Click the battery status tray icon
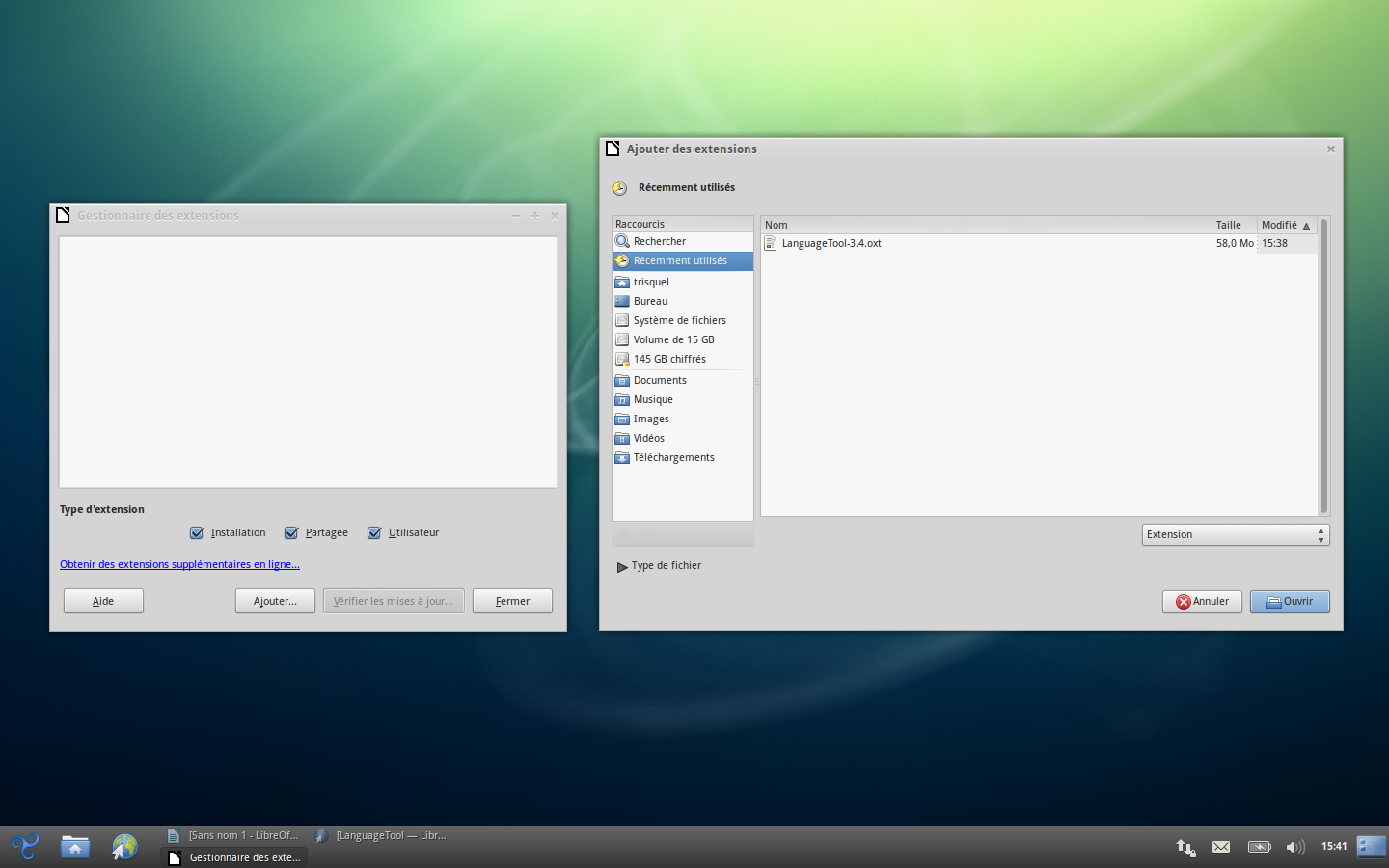Image resolution: width=1389 pixels, height=868 pixels. coord(1259,847)
